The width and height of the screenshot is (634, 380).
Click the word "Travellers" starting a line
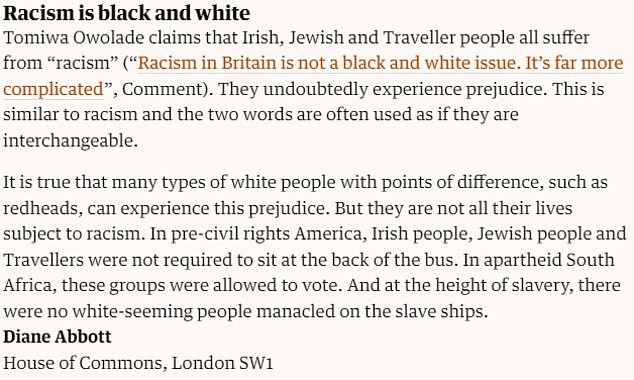click(x=43, y=260)
